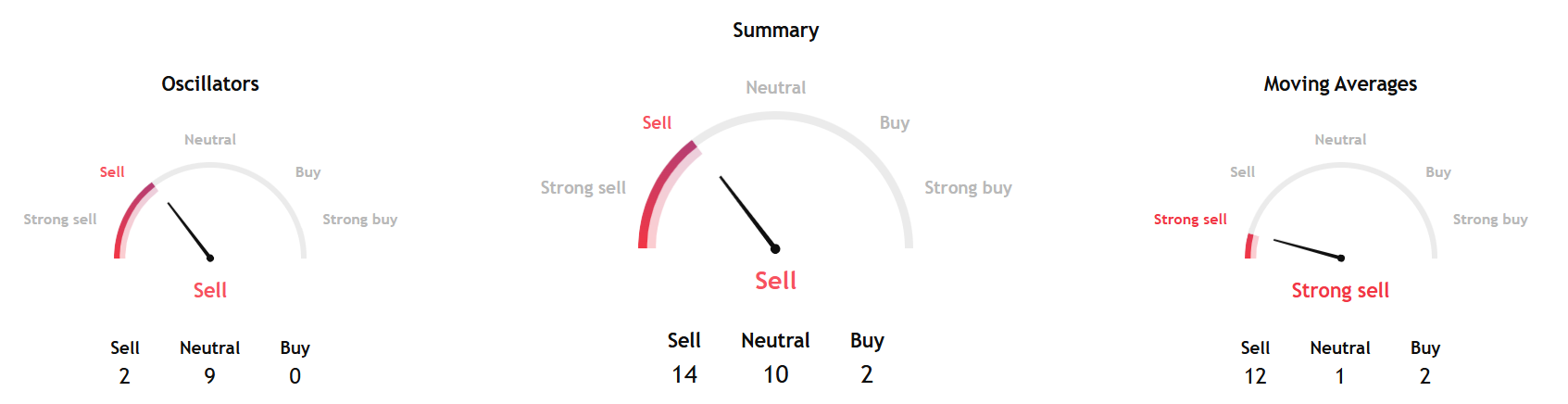Screen dimensions: 1568x404
Task: Click the Summary Neutral count of 10
Action: point(775,374)
